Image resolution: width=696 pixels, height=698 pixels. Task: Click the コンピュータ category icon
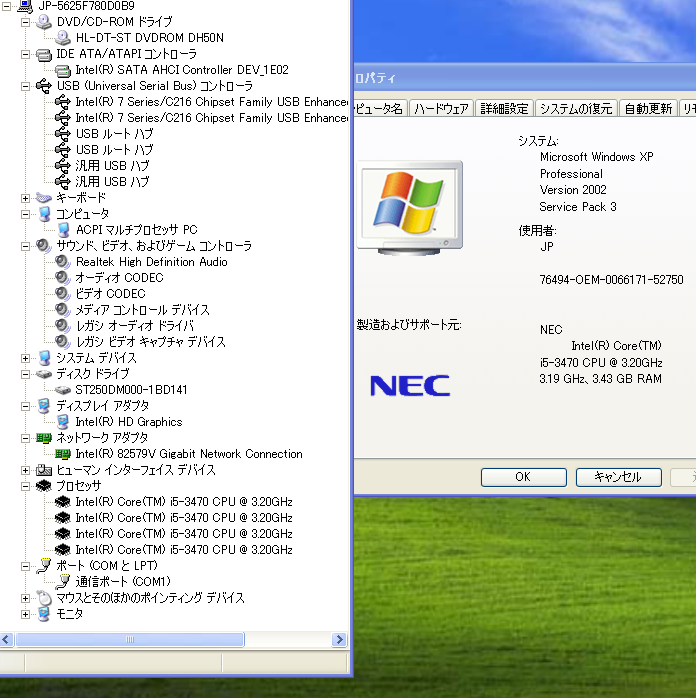[x=44, y=214]
